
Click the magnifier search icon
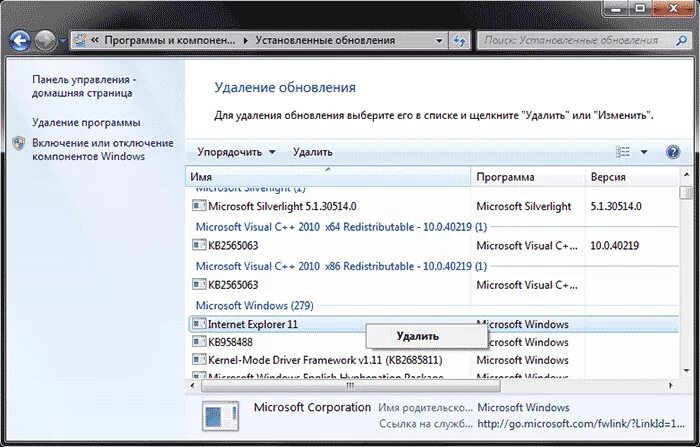tap(681, 41)
